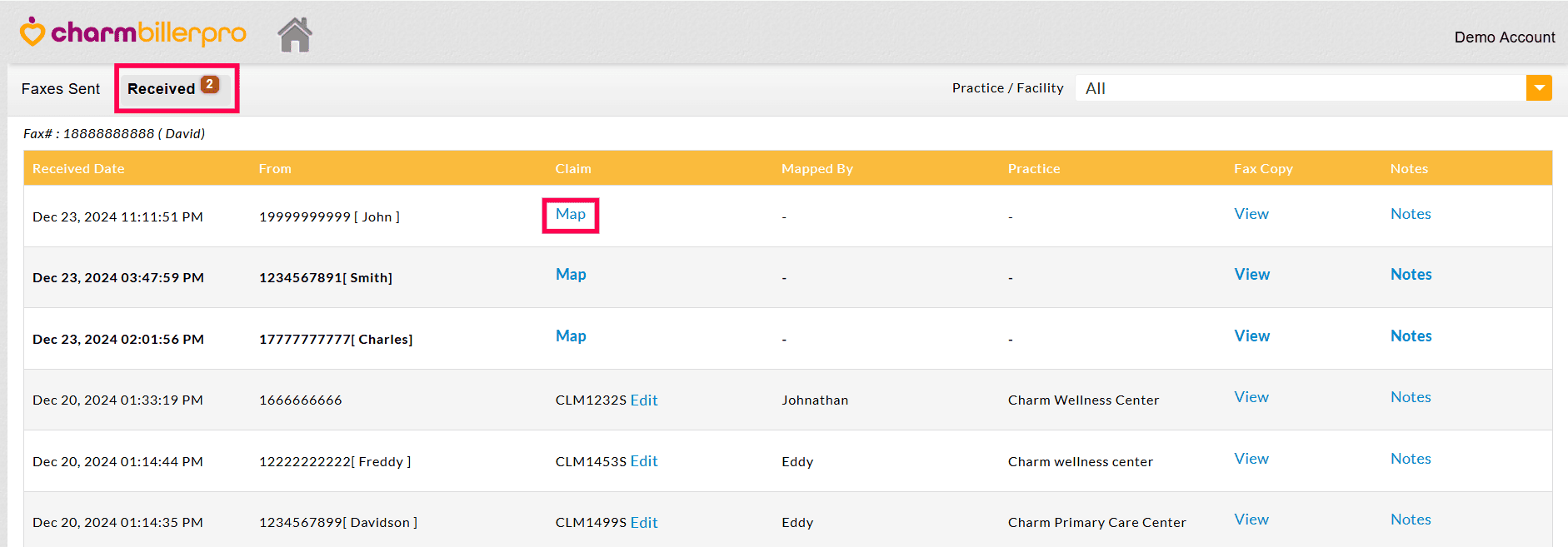Image resolution: width=1568 pixels, height=547 pixels.
Task: Map the fax from John
Action: tap(571, 215)
